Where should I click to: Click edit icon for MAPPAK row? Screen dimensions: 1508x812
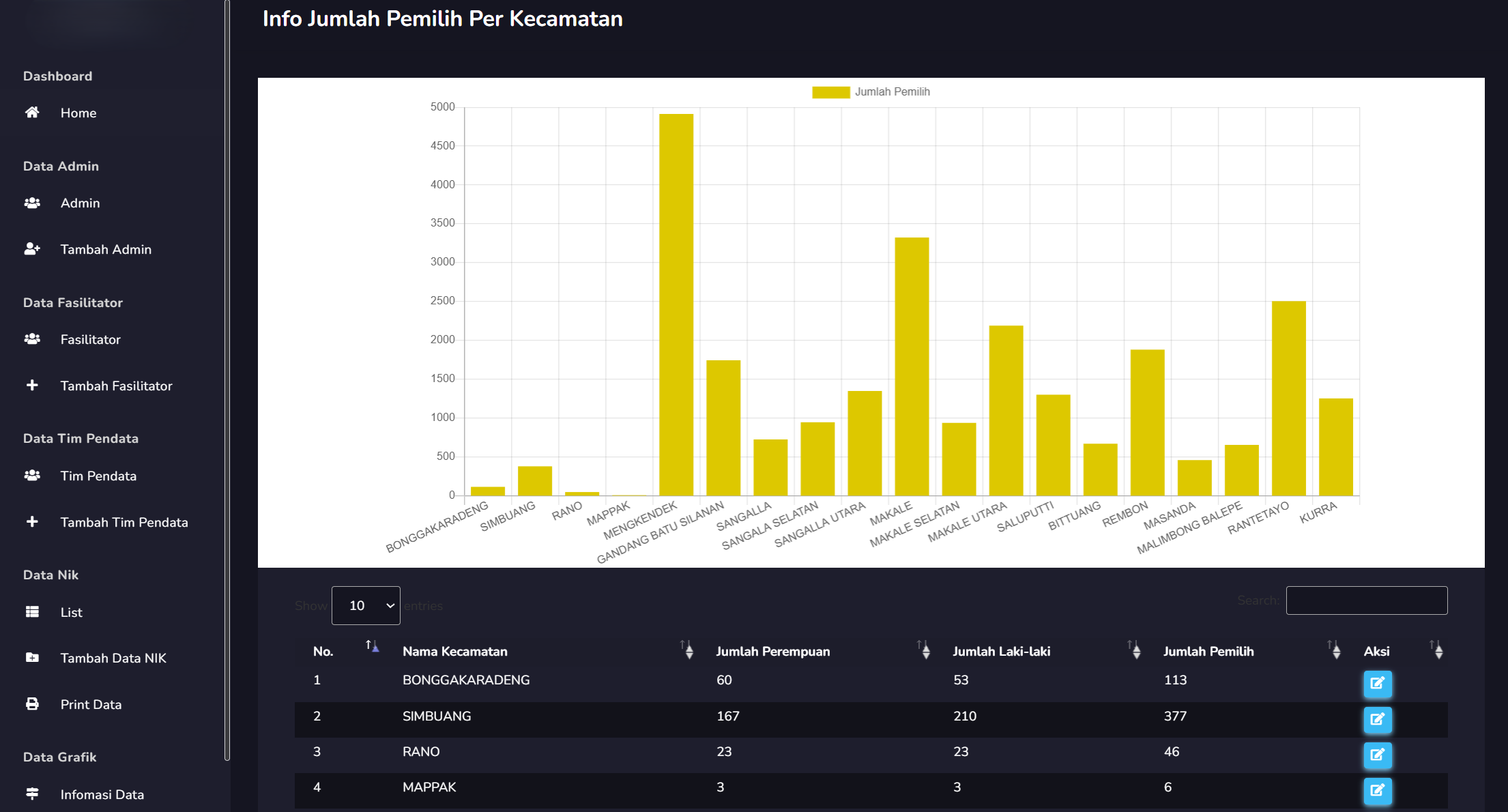coord(1377,790)
